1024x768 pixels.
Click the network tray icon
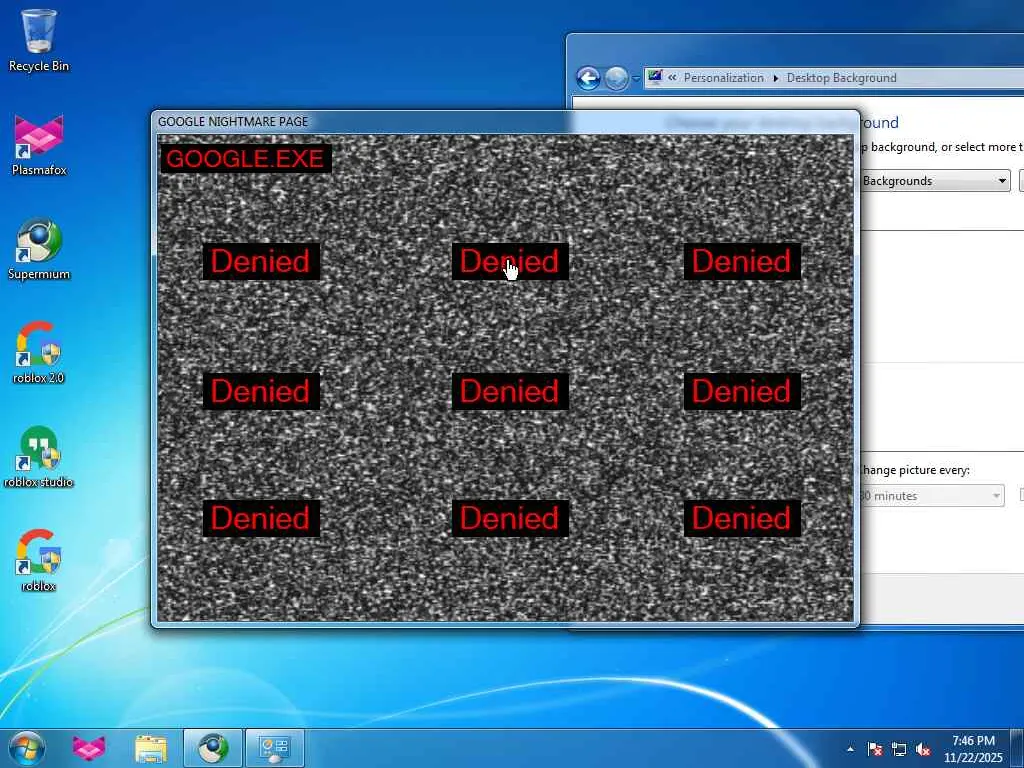(899, 749)
